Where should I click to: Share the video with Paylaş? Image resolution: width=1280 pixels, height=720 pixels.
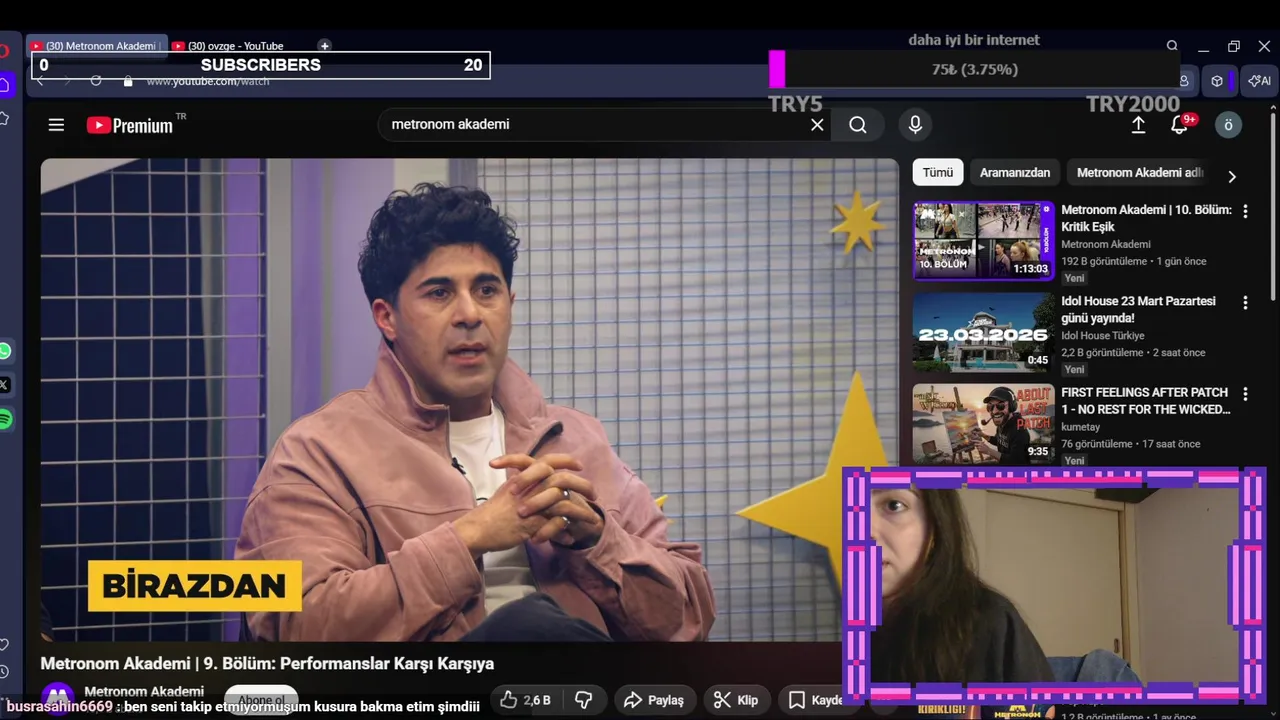click(655, 700)
